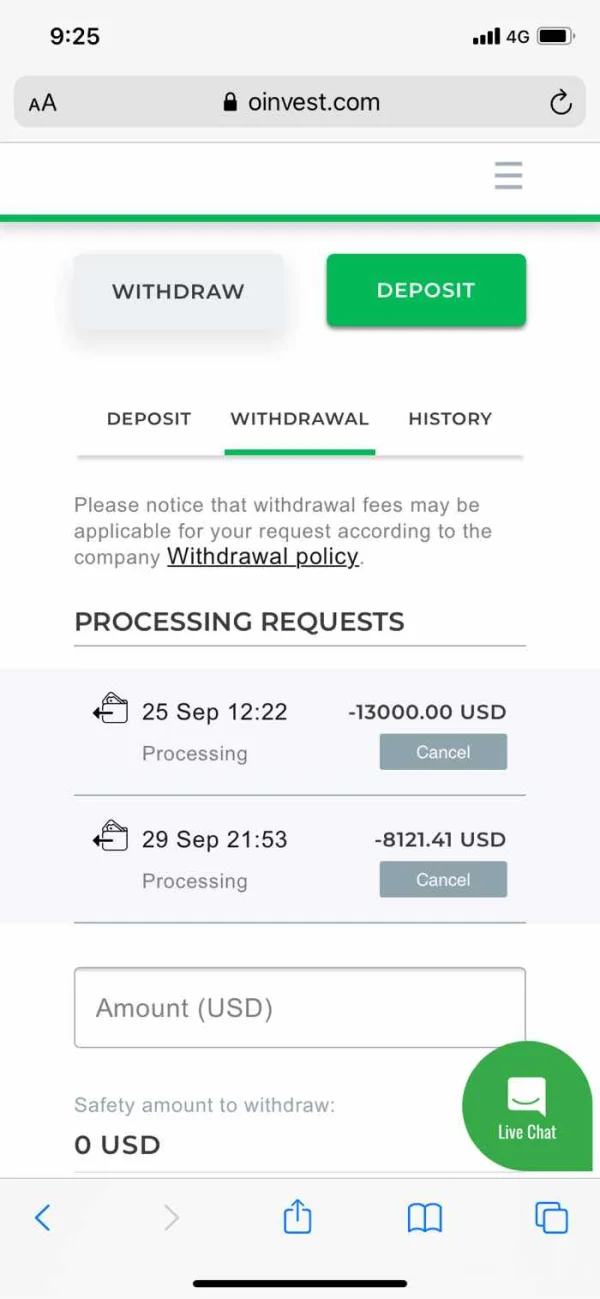Open the HISTORY tab

click(x=450, y=419)
